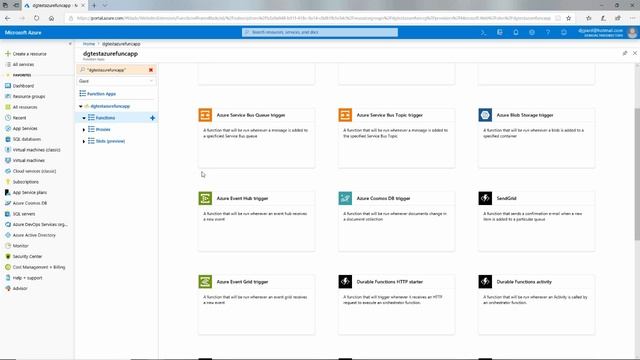Go back with the browser back arrow
The height and width of the screenshot is (360, 640).
[8, 18]
